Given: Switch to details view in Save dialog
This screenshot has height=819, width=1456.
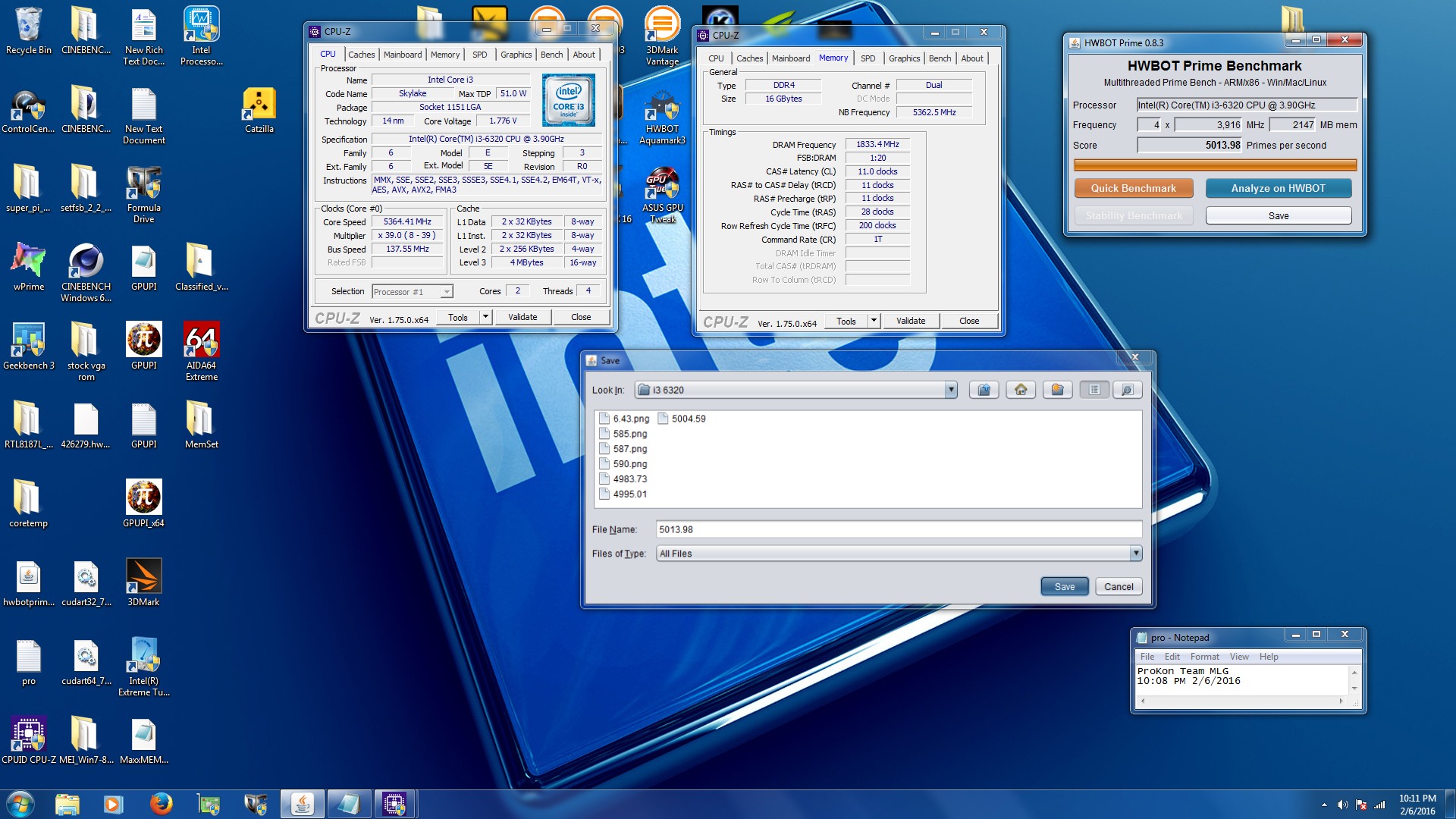Looking at the screenshot, I should click(1127, 390).
